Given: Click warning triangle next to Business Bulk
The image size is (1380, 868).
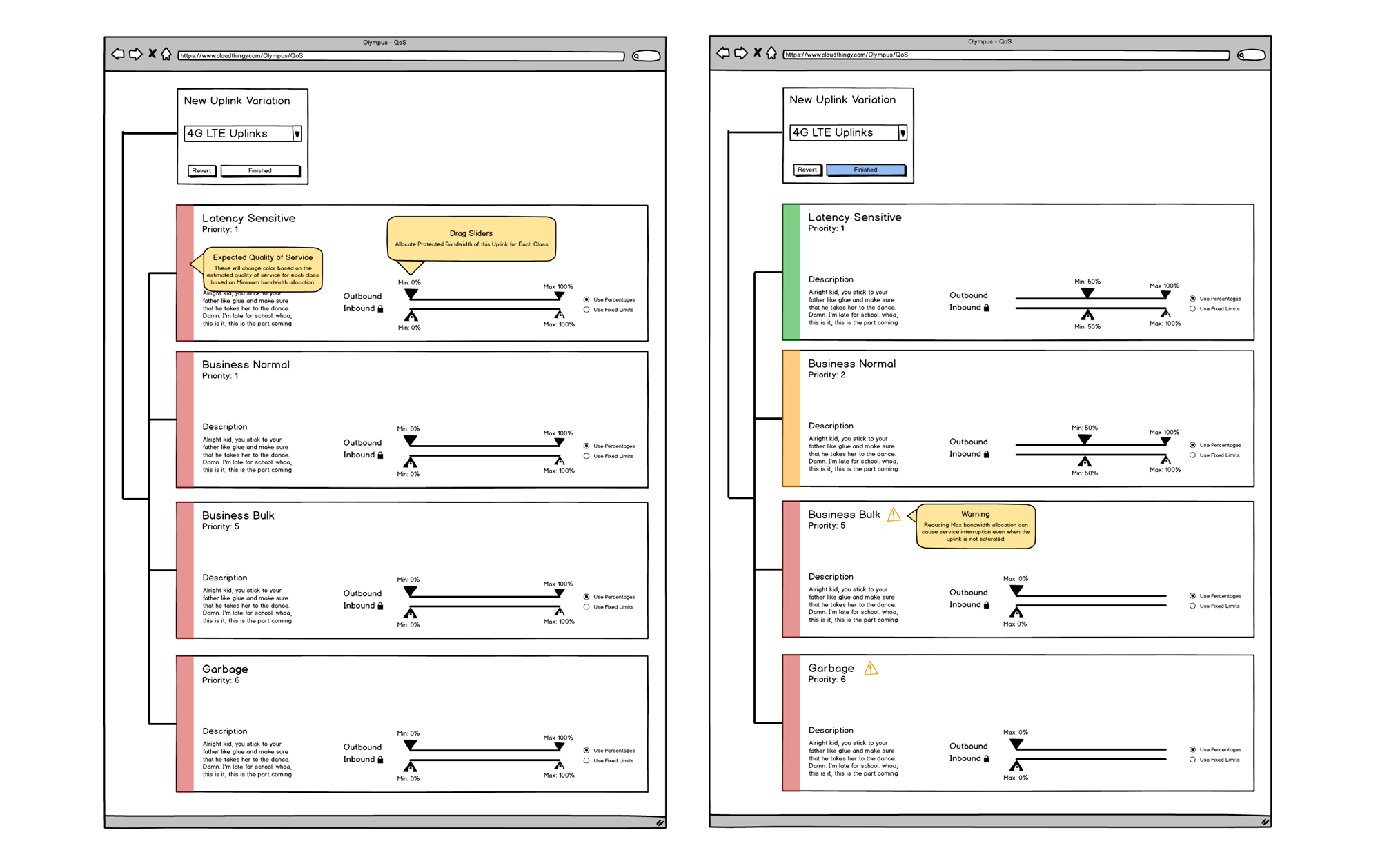Looking at the screenshot, I should pyautogui.click(x=894, y=515).
